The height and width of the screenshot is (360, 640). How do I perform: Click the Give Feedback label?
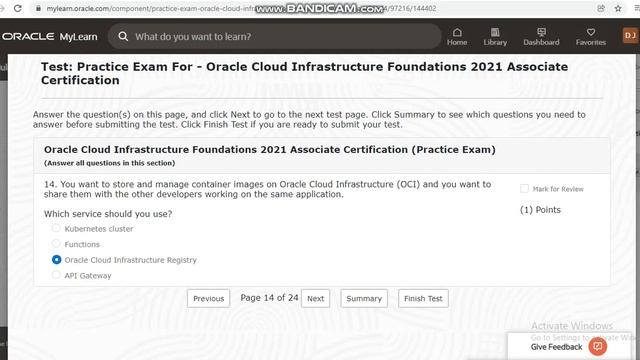click(x=556, y=347)
